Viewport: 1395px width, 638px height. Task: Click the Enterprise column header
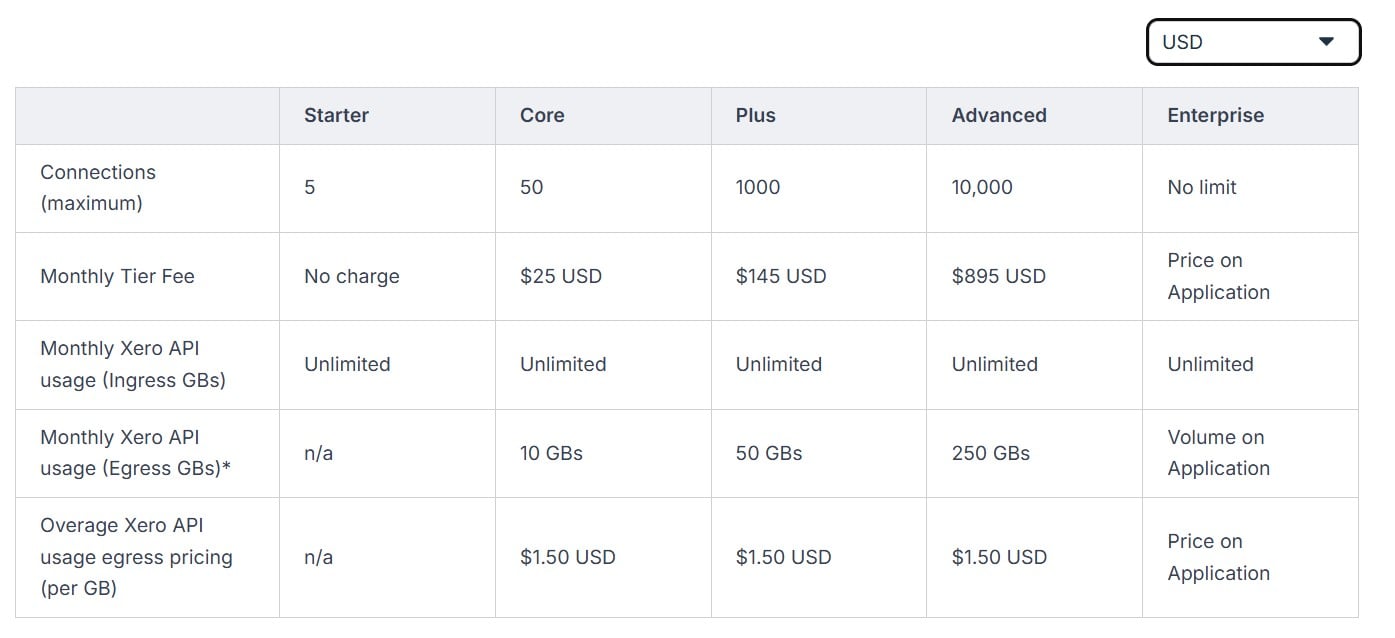pos(1215,115)
